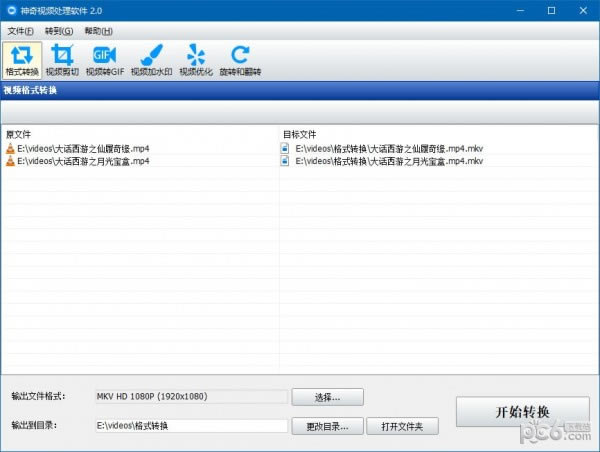Open the 视频加水印 watermark tool
600x452 pixels.
point(152,60)
